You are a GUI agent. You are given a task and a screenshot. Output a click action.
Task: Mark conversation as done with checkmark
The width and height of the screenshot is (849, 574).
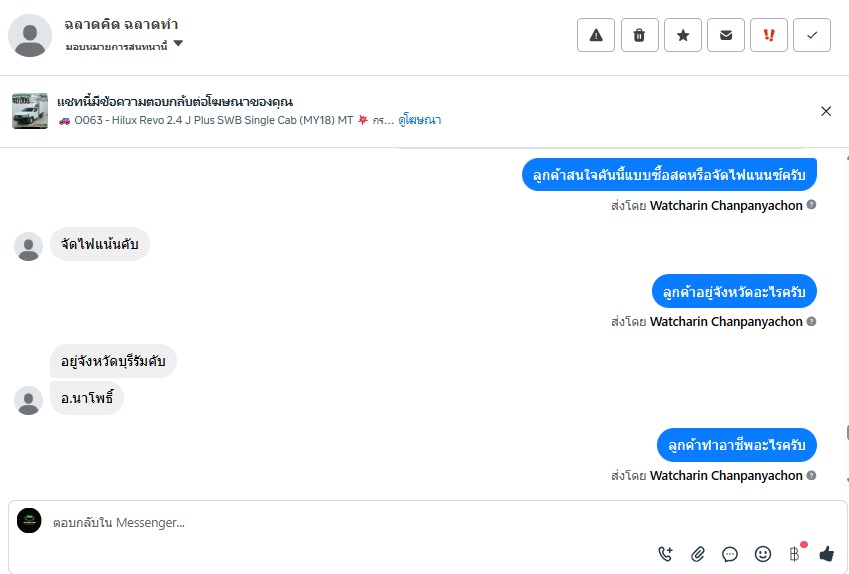812,35
